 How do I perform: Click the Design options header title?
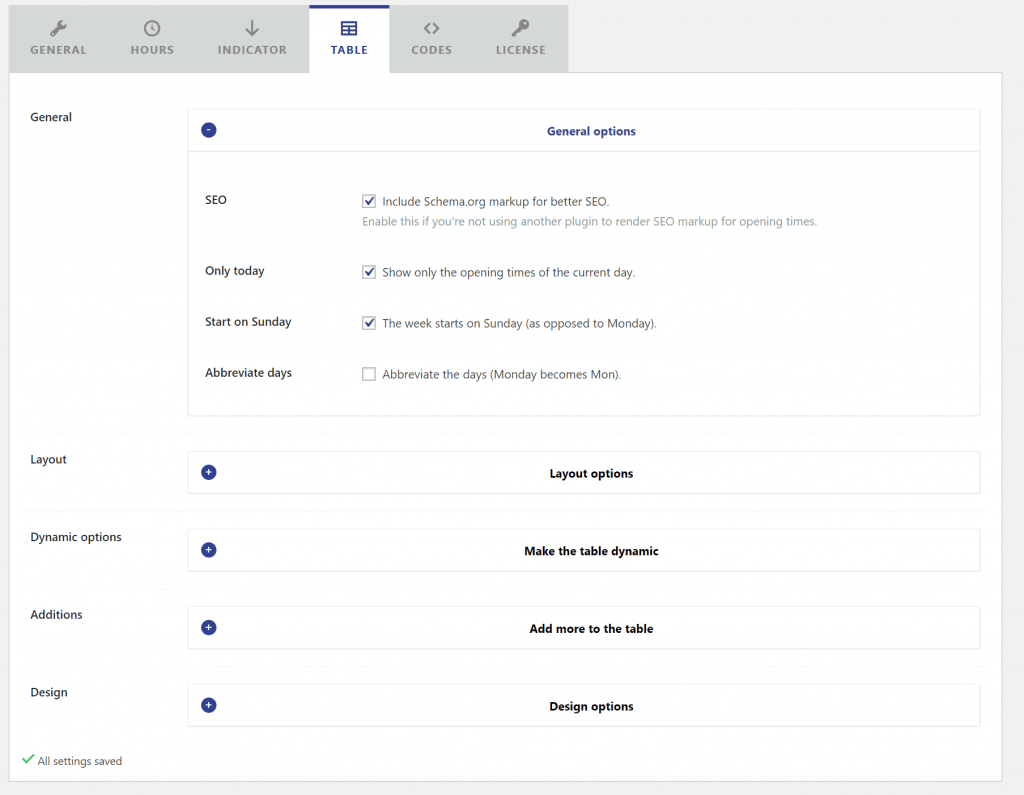pyautogui.click(x=591, y=707)
